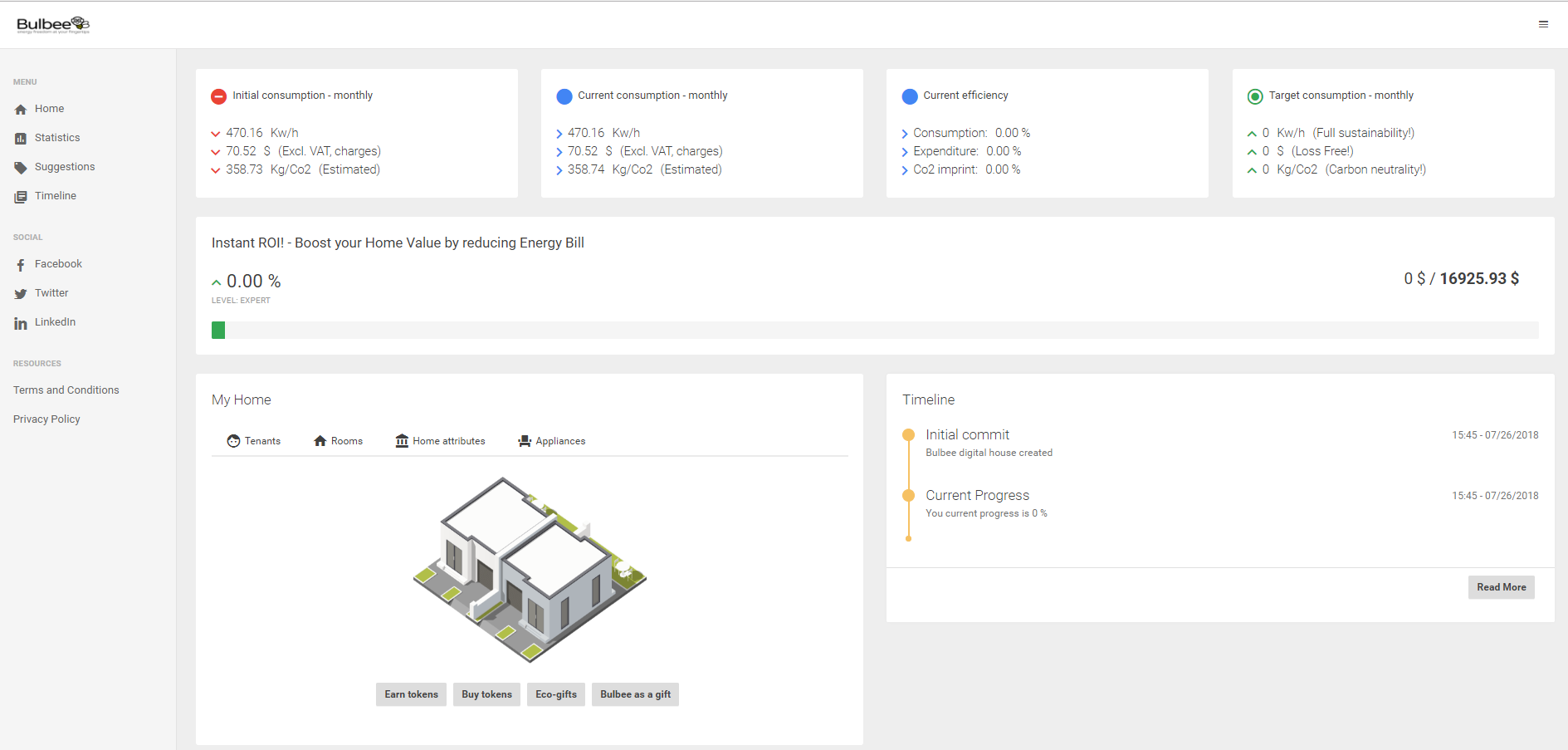Switch to the Rooms tab

[338, 441]
